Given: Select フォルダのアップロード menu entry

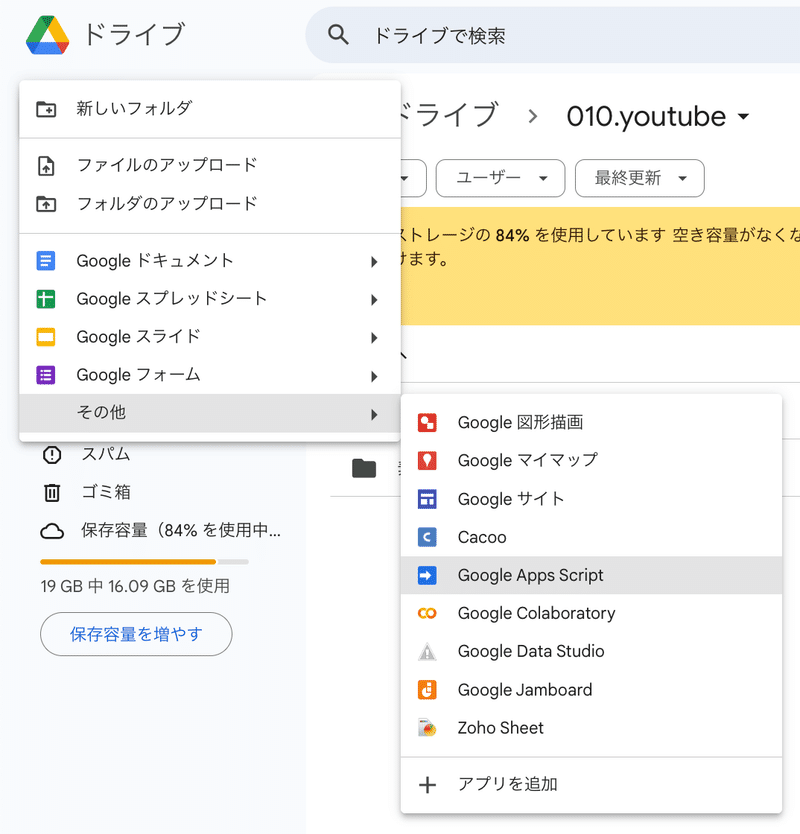Looking at the screenshot, I should 210,204.
